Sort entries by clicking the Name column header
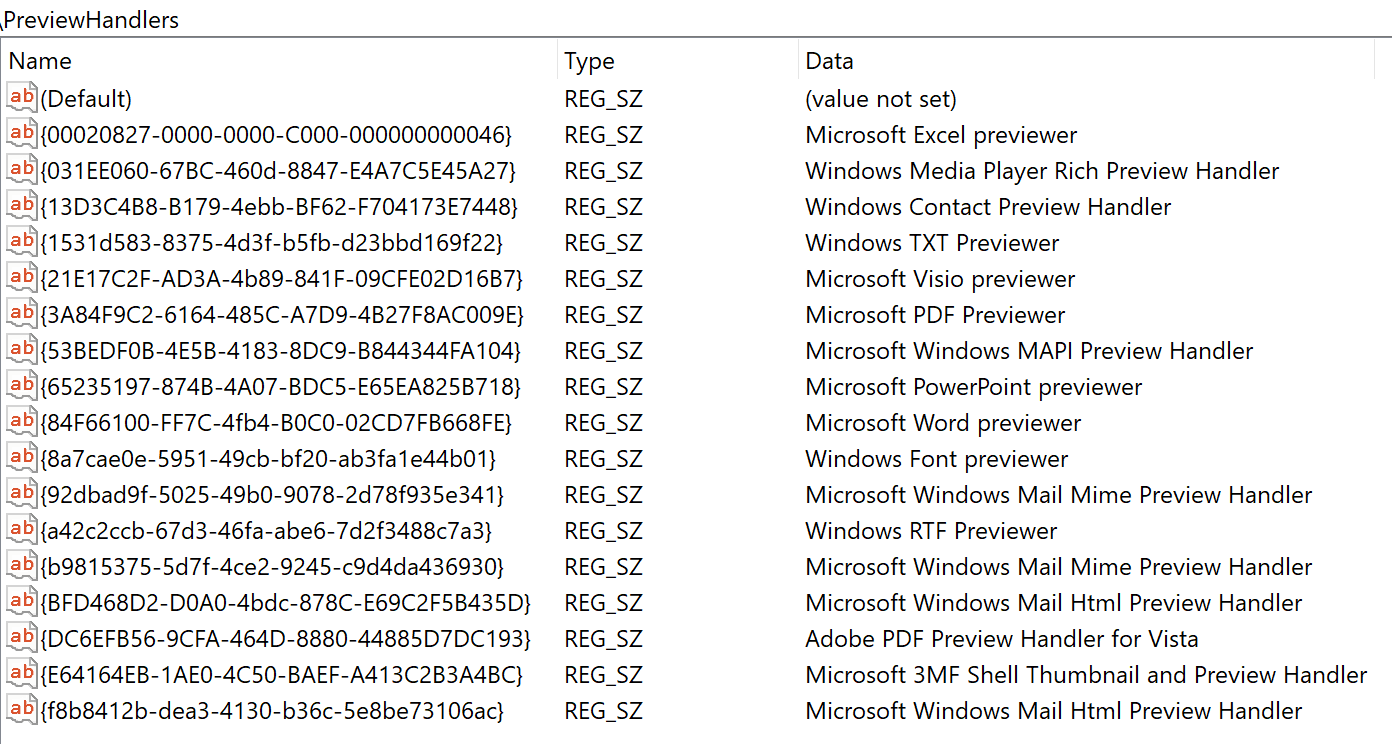Viewport: 1392px width, 744px height. 40,61
